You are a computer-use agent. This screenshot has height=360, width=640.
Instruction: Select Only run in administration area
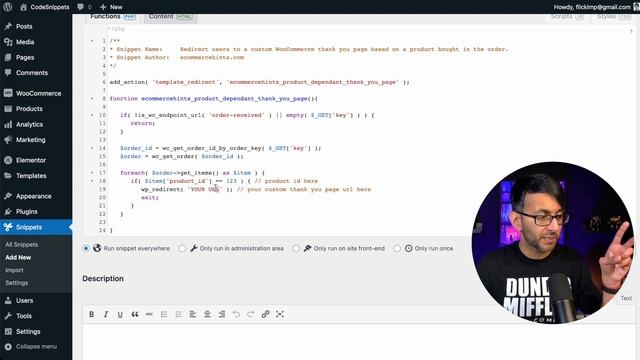click(182, 249)
